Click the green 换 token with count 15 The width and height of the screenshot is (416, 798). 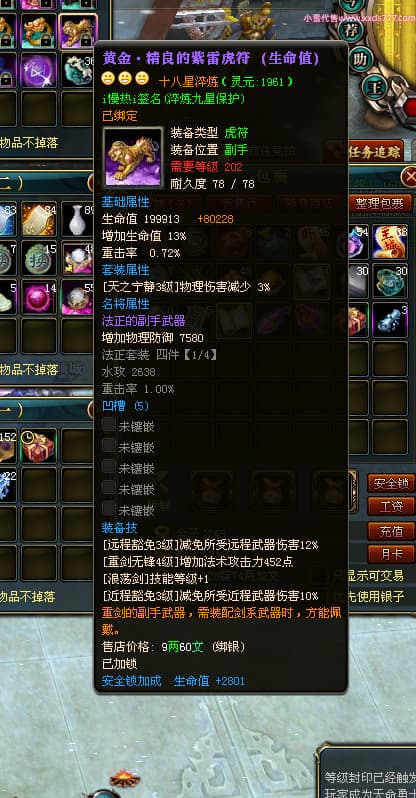pos(38,259)
